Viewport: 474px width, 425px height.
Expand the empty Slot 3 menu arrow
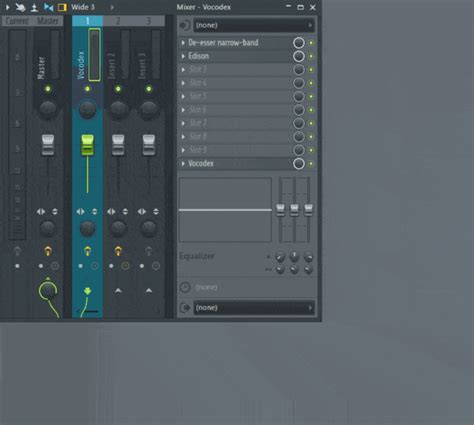click(183, 70)
